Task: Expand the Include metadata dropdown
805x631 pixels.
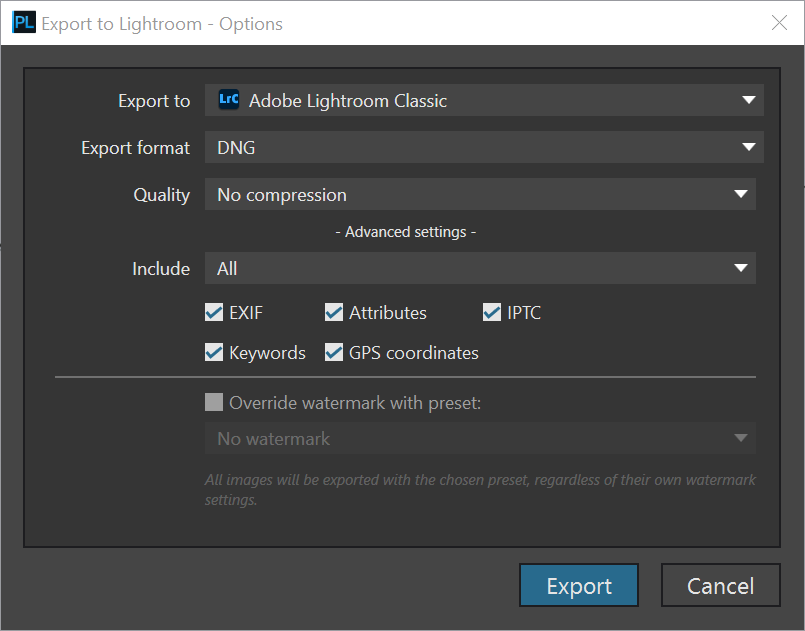Action: (480, 268)
